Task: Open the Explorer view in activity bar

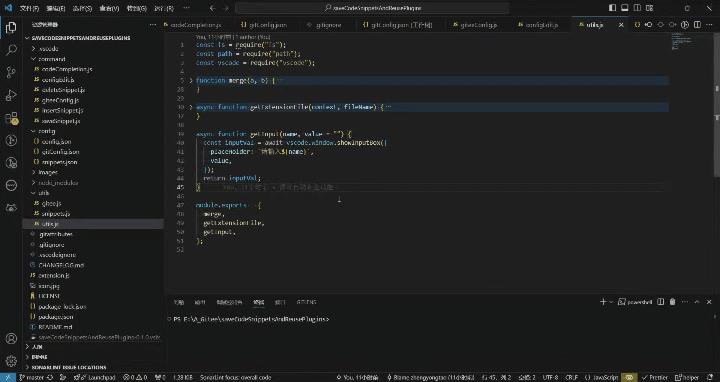Action: click(x=11, y=27)
